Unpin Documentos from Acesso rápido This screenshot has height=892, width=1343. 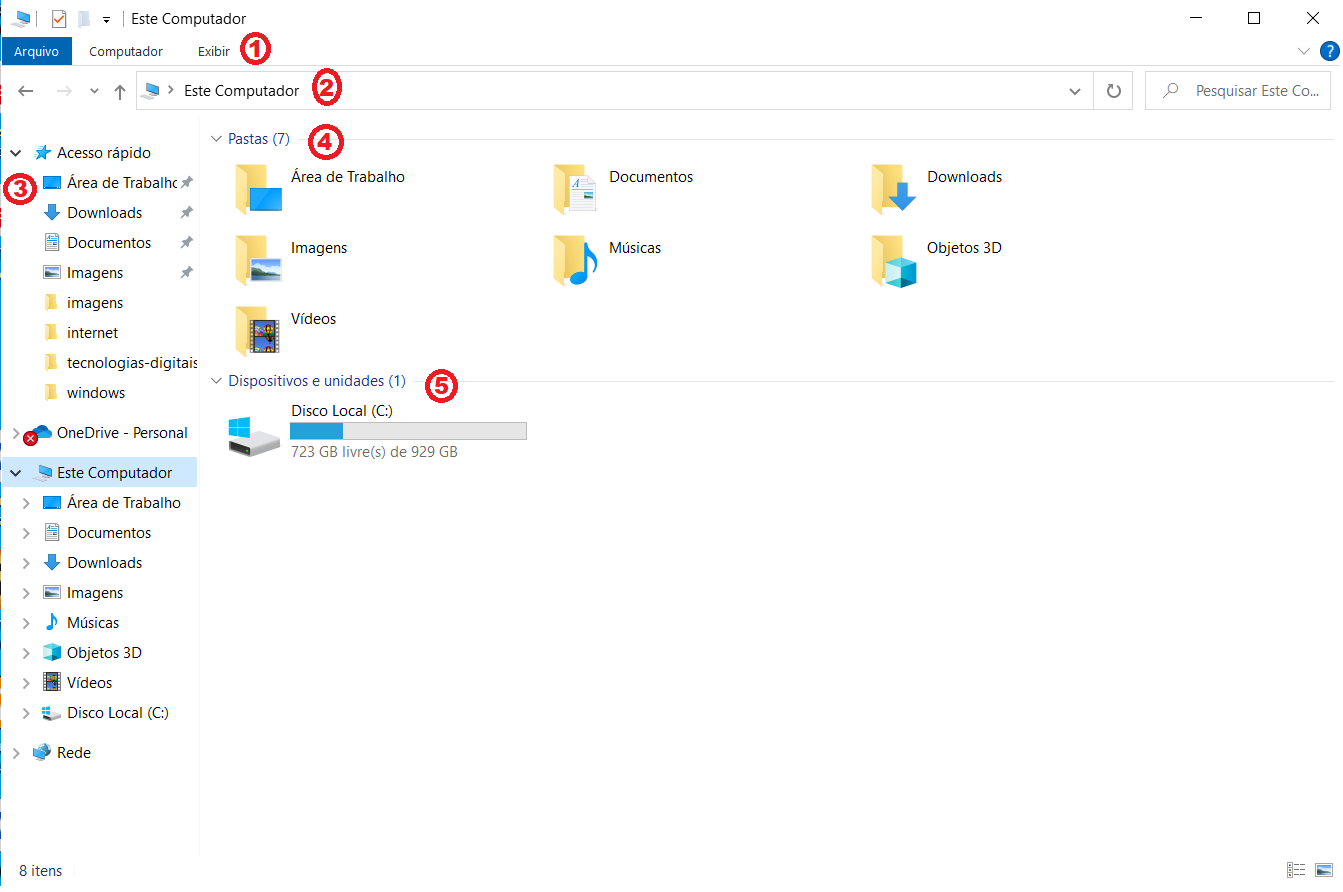tap(186, 243)
